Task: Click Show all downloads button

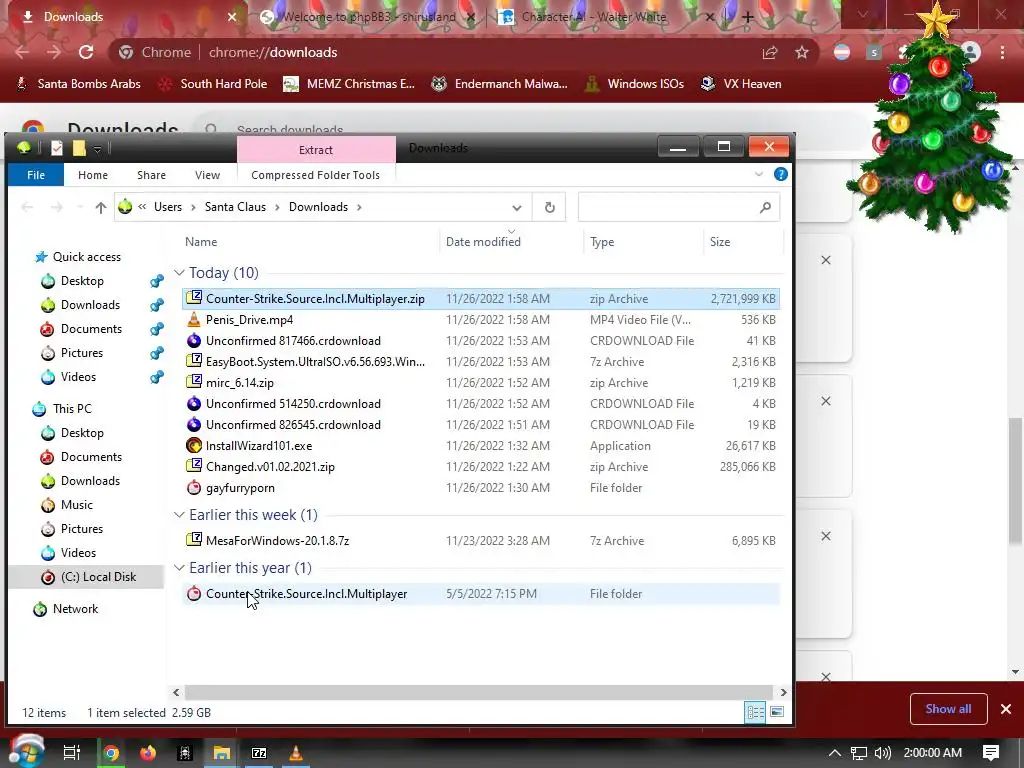Action: [x=948, y=709]
